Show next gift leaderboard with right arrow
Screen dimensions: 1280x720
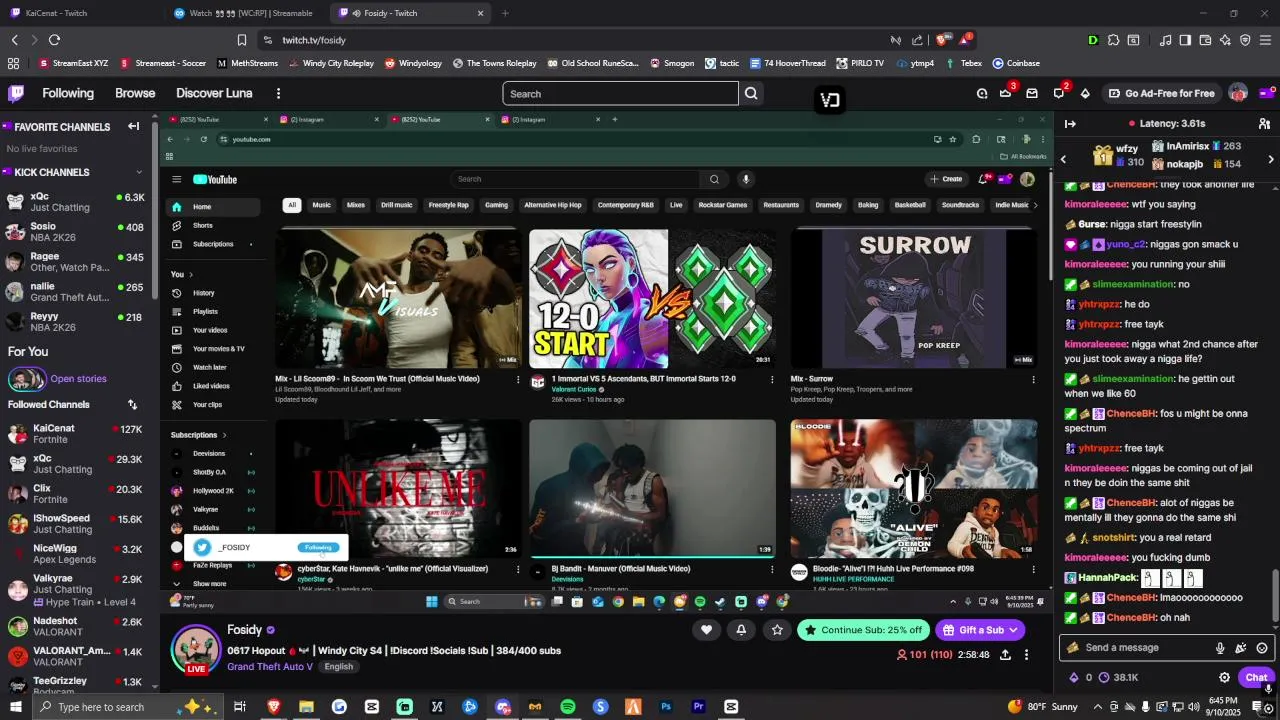[1271, 160]
